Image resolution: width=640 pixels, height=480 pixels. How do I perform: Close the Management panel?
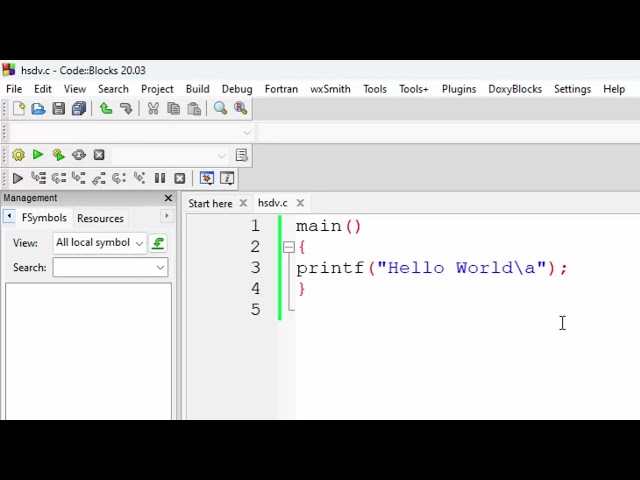(x=168, y=198)
